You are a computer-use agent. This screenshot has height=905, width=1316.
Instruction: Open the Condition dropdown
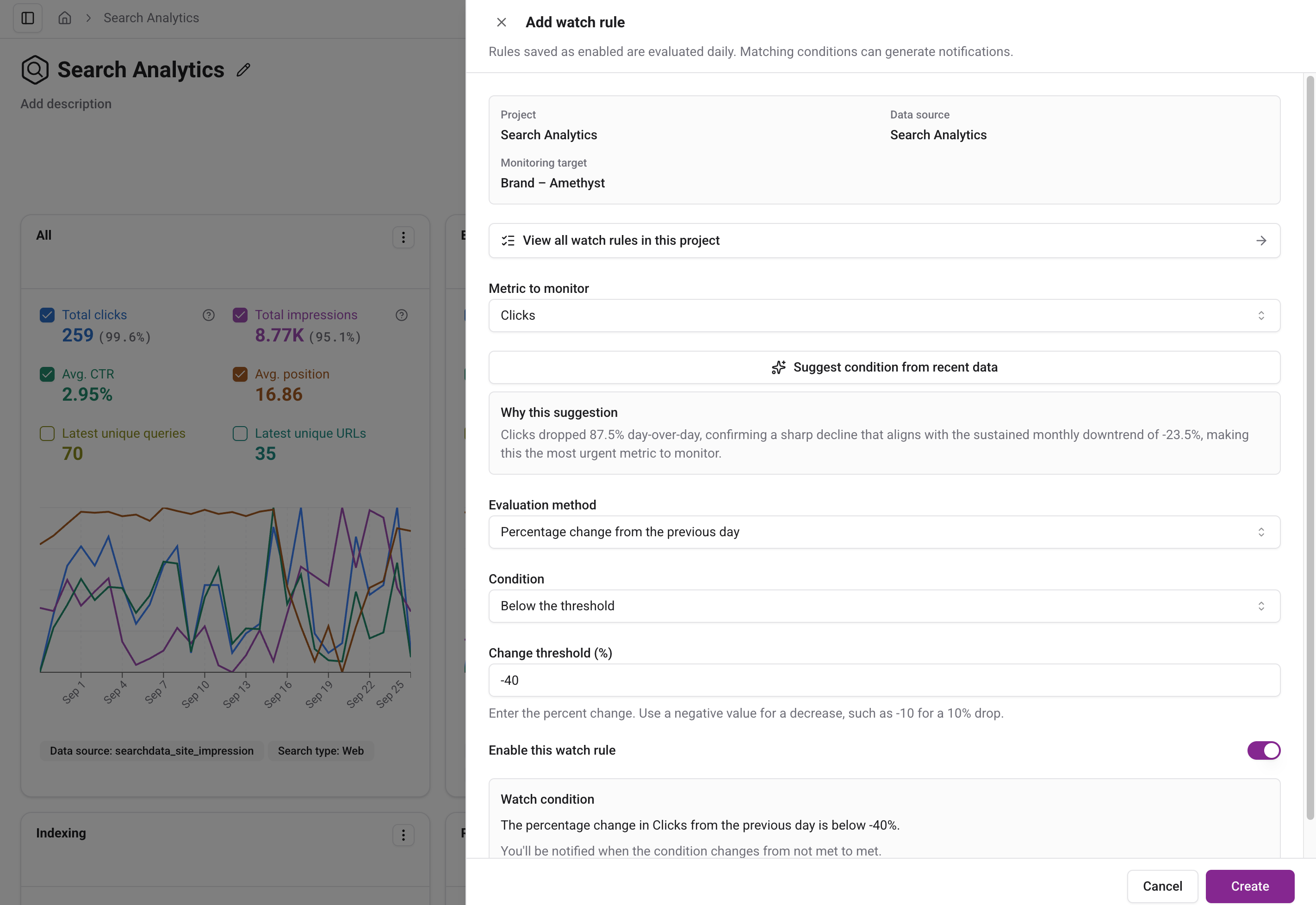pos(884,606)
